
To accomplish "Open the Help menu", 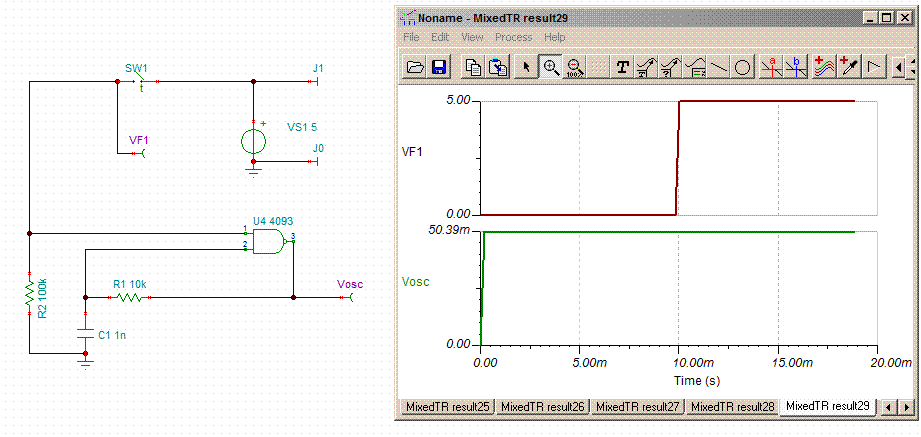I will [554, 37].
